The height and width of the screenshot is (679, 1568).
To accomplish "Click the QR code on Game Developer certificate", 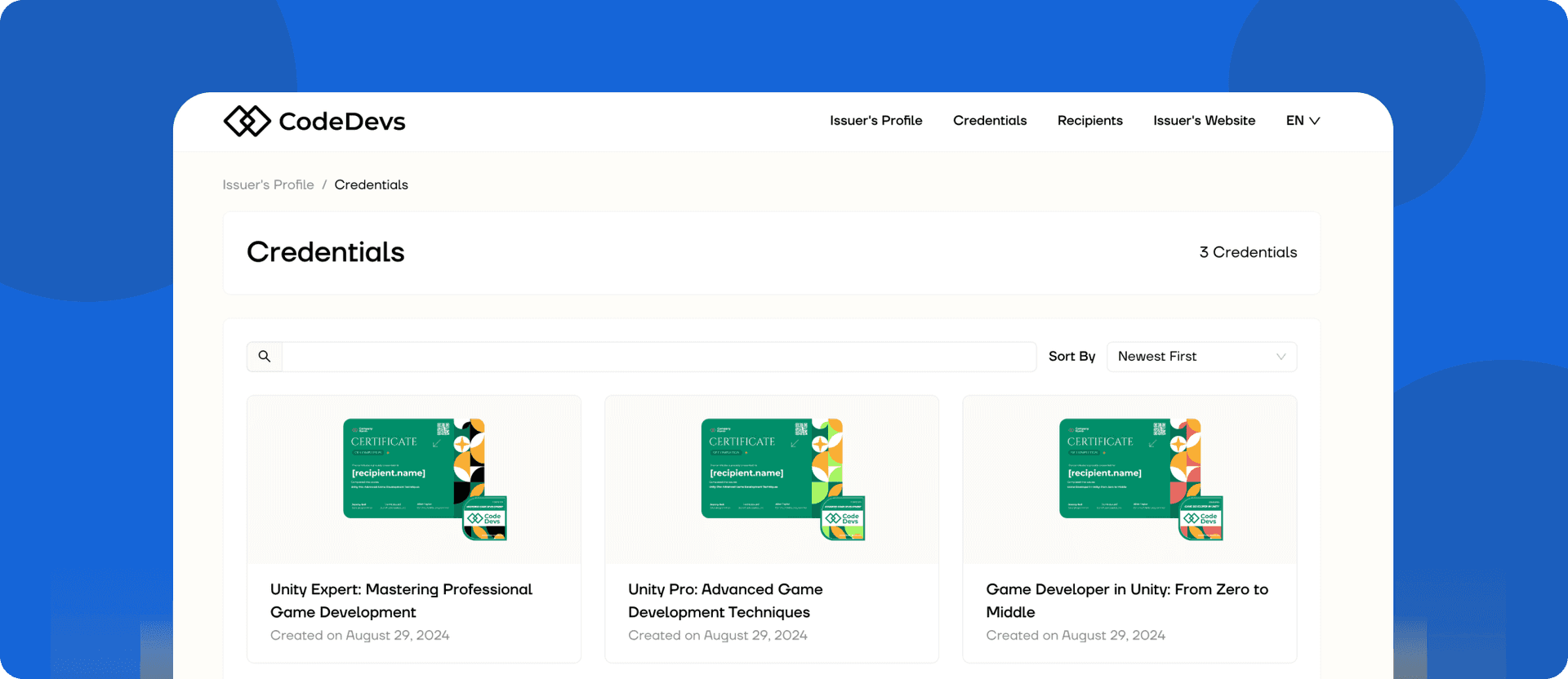I will coord(1160,428).
